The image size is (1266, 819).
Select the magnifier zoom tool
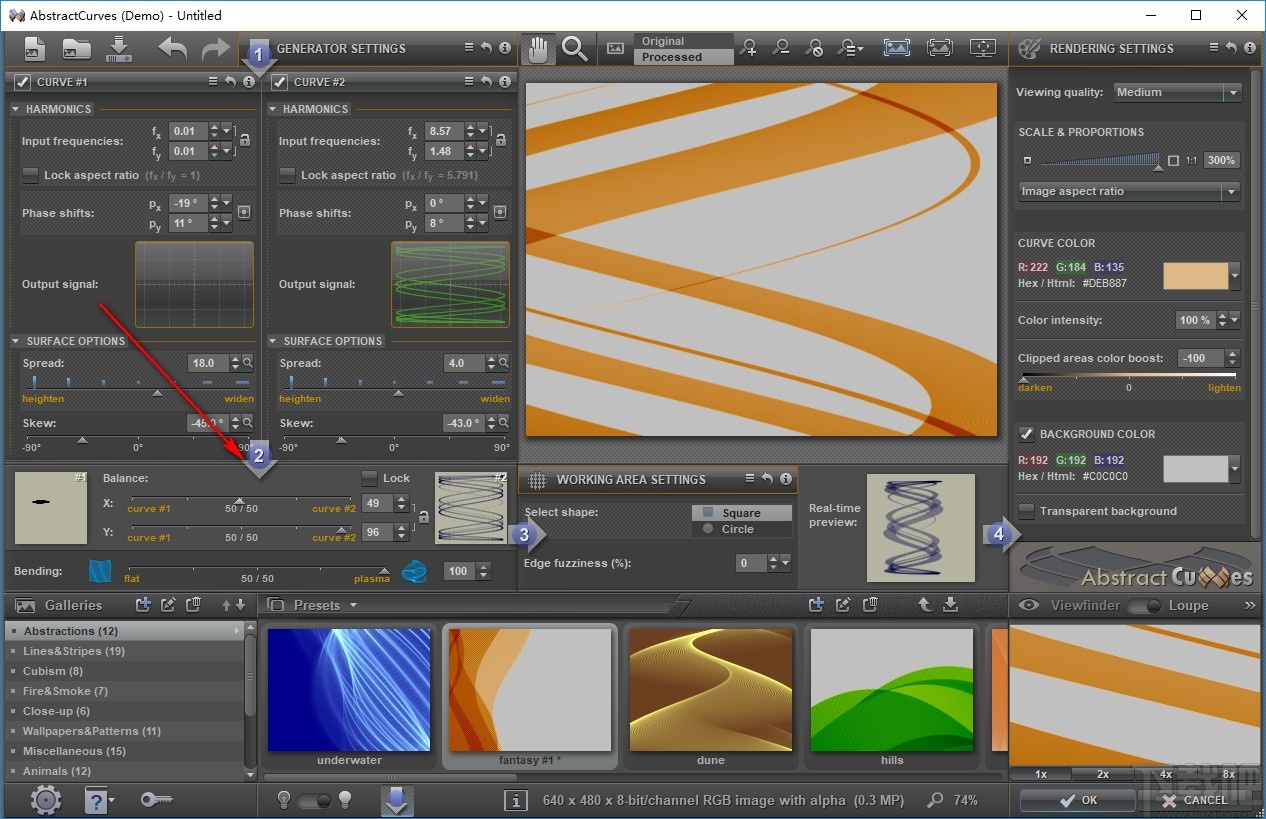click(x=574, y=48)
